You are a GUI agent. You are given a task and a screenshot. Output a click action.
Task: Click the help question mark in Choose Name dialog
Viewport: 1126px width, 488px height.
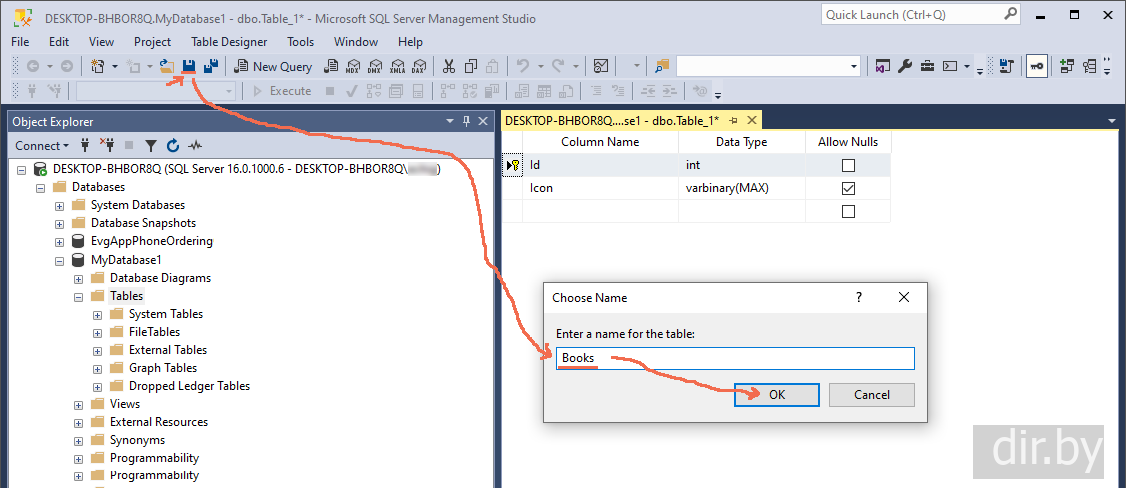tap(859, 297)
